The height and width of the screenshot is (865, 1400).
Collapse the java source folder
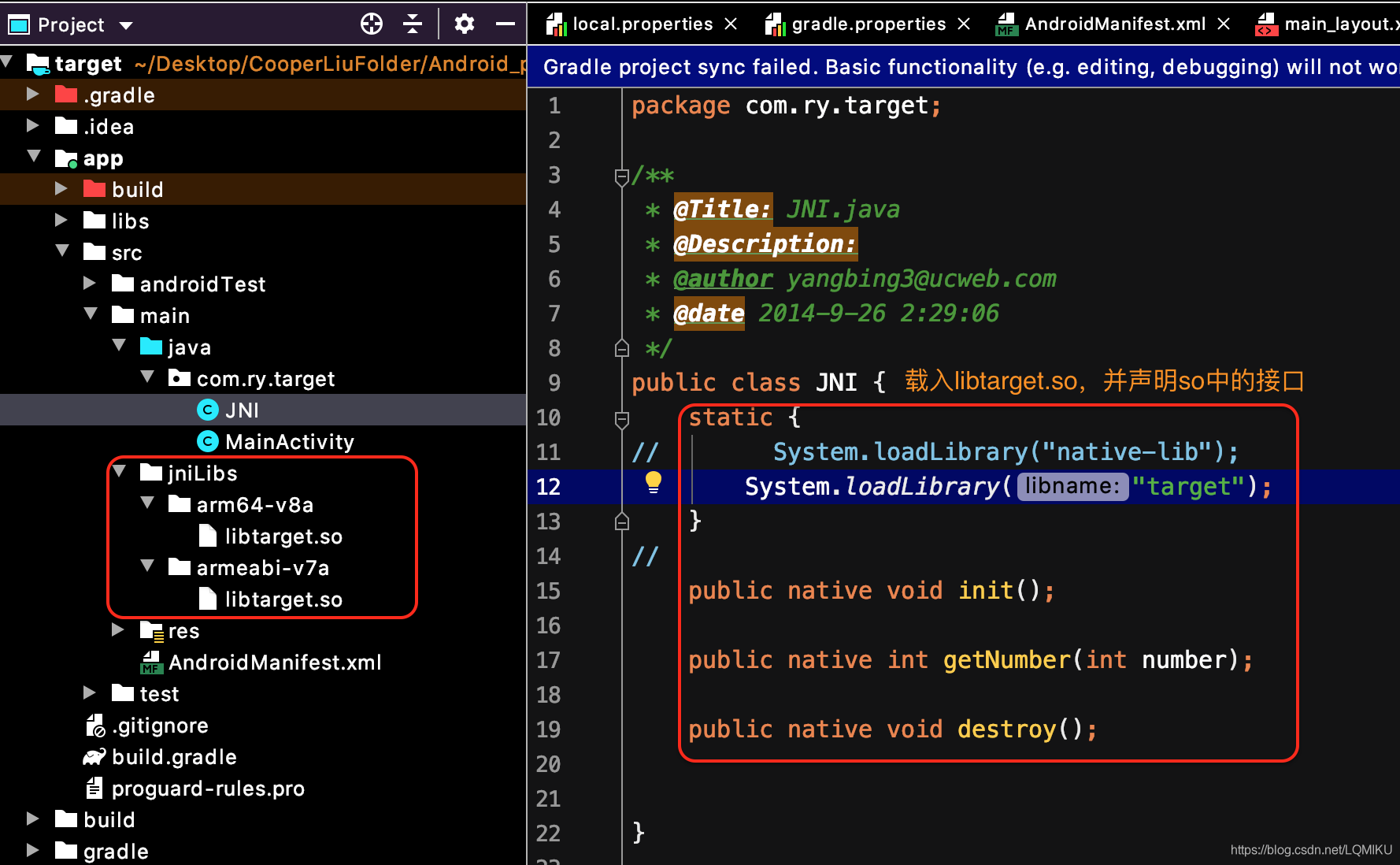tap(119, 346)
